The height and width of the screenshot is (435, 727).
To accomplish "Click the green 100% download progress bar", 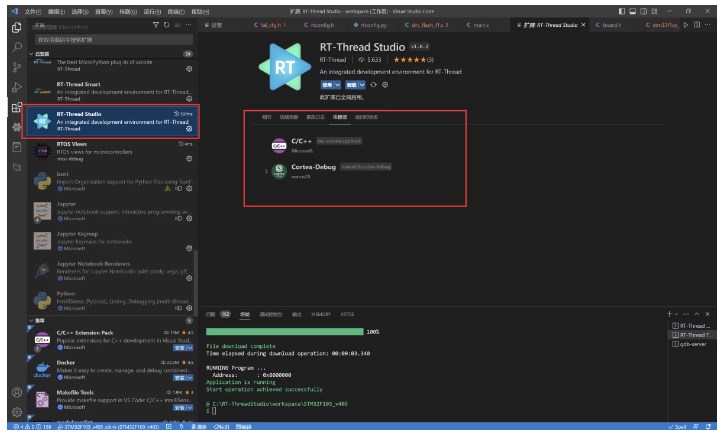I will click(x=285, y=332).
